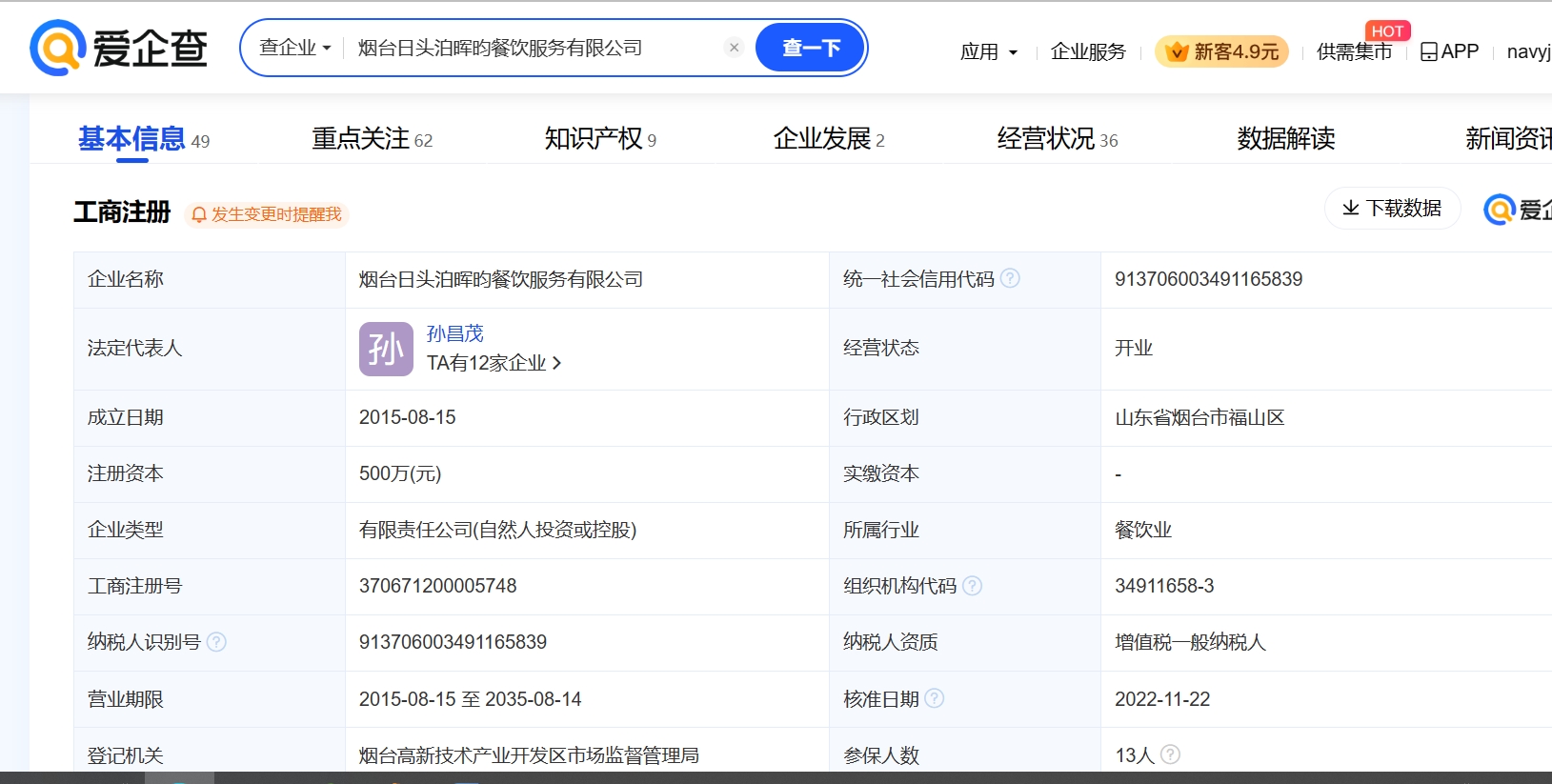Open legal representative 孙昌茂 link
Screen dimensions: 1552x784
coord(455,333)
